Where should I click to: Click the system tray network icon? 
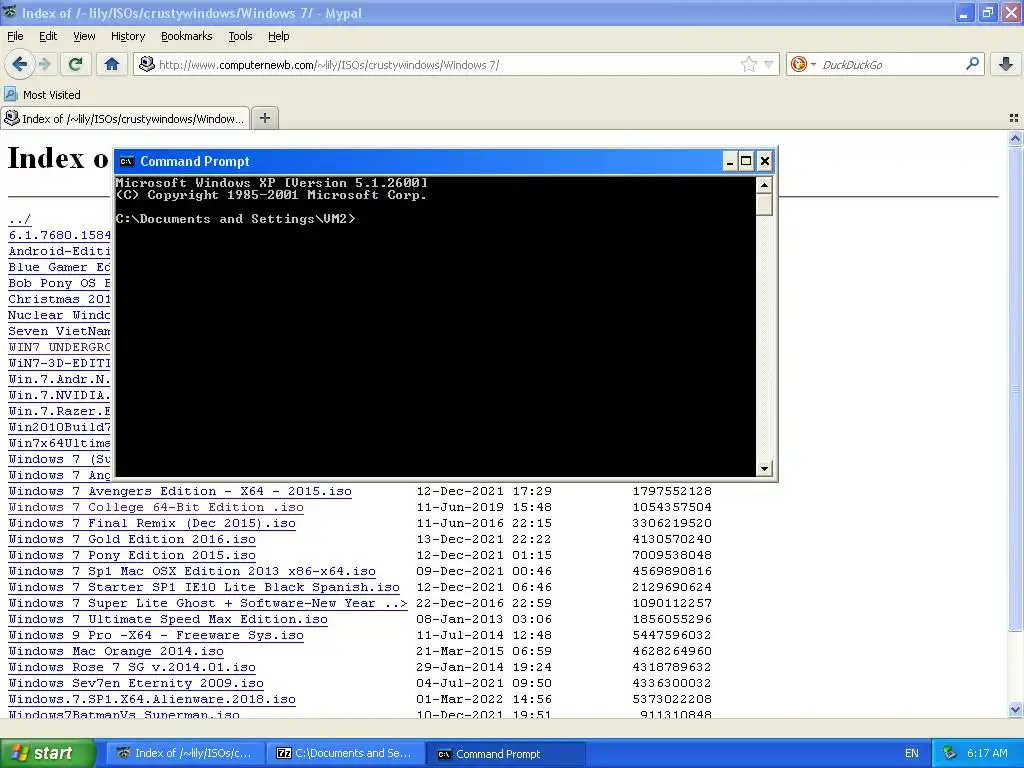click(x=950, y=753)
